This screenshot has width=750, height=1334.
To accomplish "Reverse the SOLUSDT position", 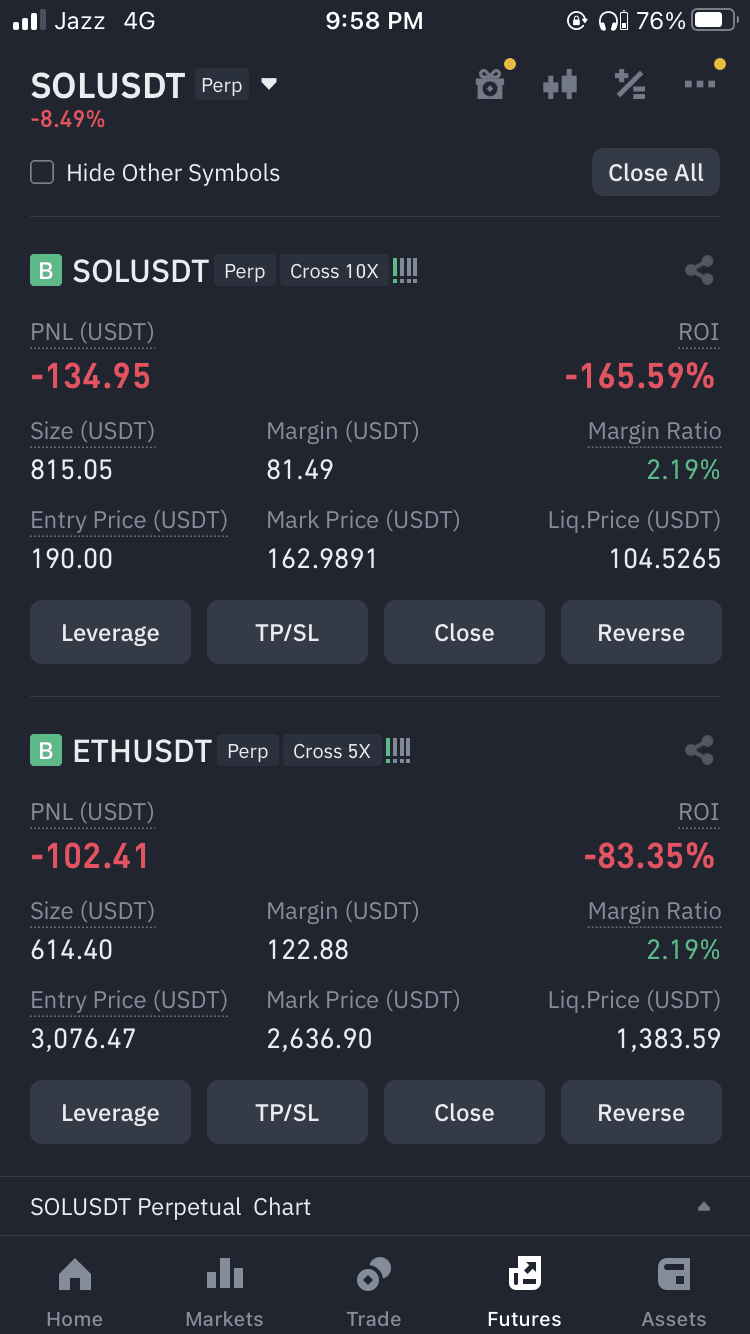I will click(x=641, y=632).
